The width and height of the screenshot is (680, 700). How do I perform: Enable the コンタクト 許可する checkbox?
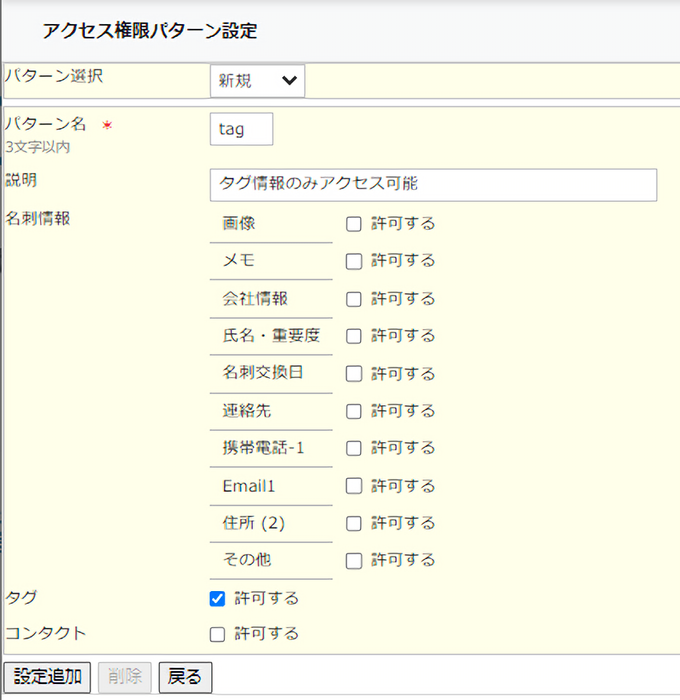tap(217, 634)
